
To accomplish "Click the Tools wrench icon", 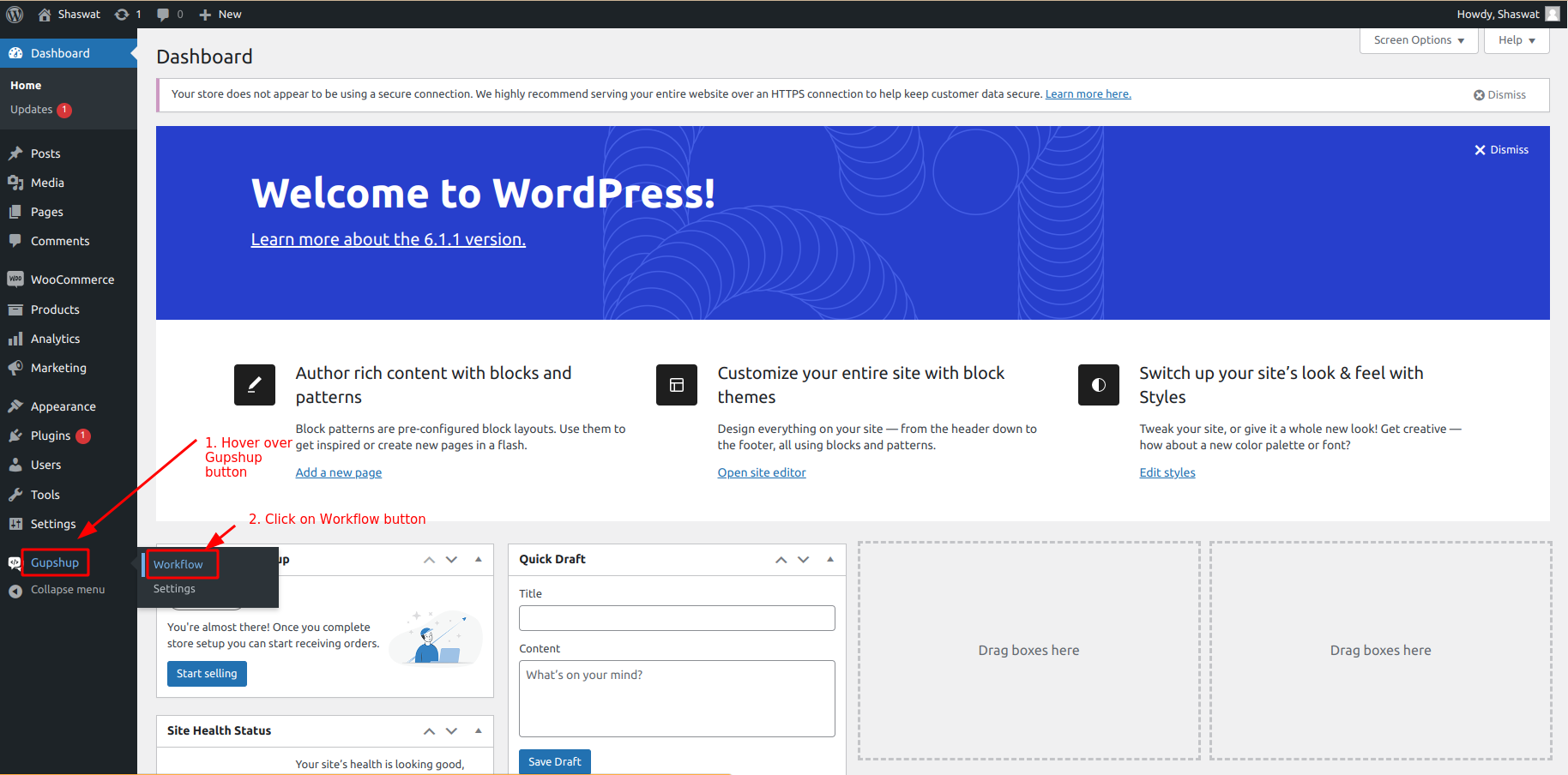I will click(15, 495).
